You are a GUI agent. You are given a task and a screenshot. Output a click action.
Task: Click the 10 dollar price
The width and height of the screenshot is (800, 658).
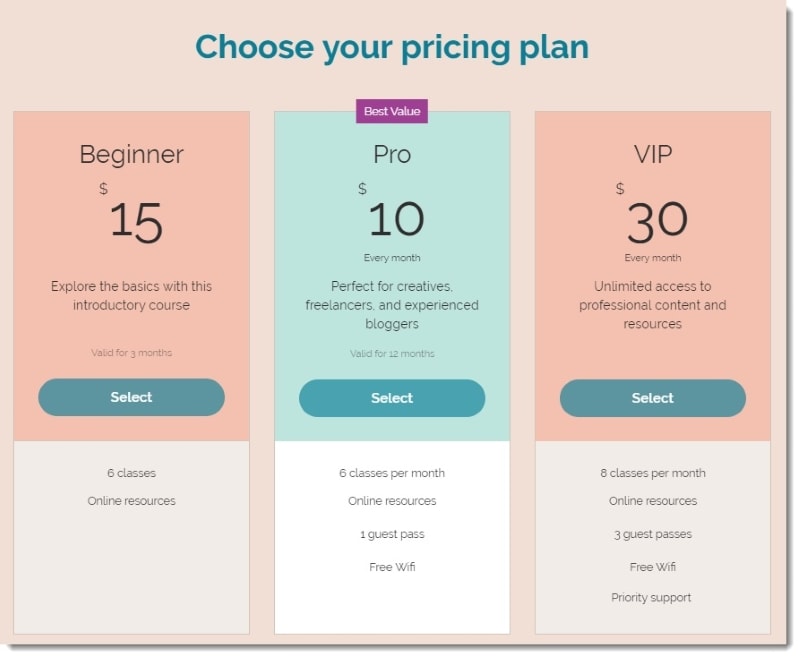pos(396,218)
